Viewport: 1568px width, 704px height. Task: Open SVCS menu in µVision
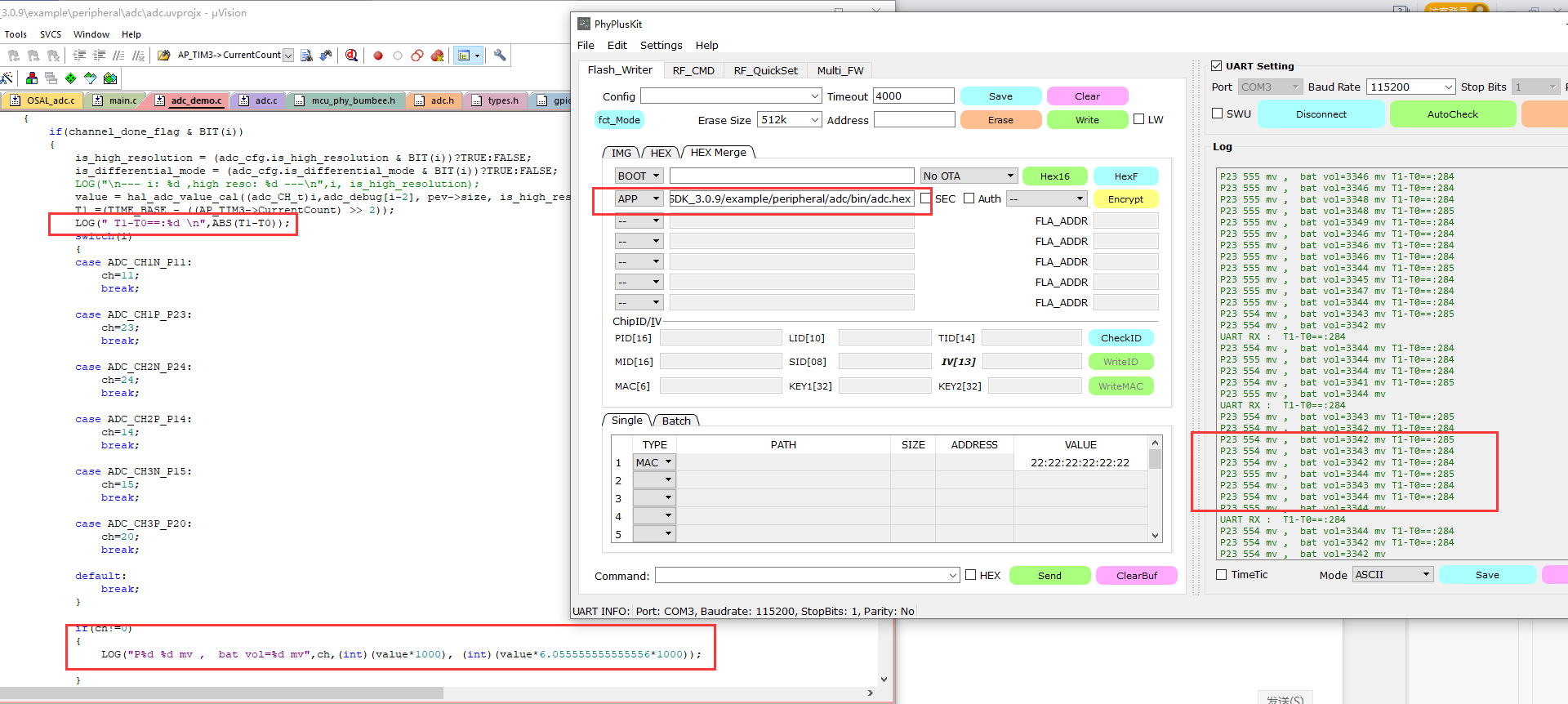51,34
